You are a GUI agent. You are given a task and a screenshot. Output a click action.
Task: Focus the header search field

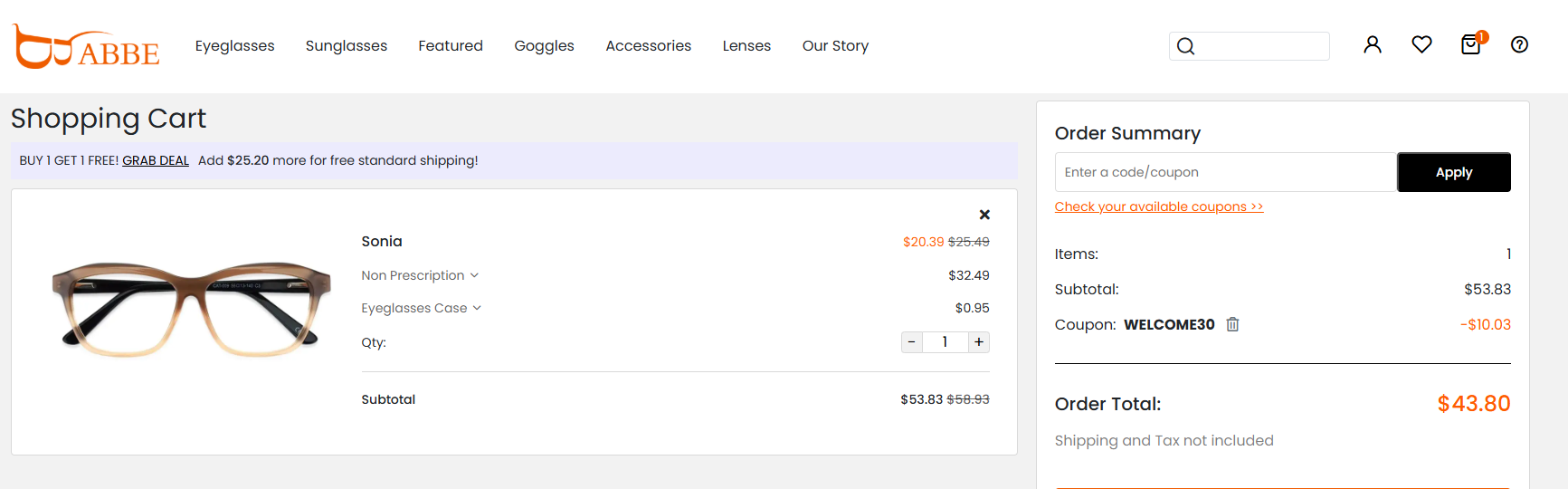click(1250, 46)
